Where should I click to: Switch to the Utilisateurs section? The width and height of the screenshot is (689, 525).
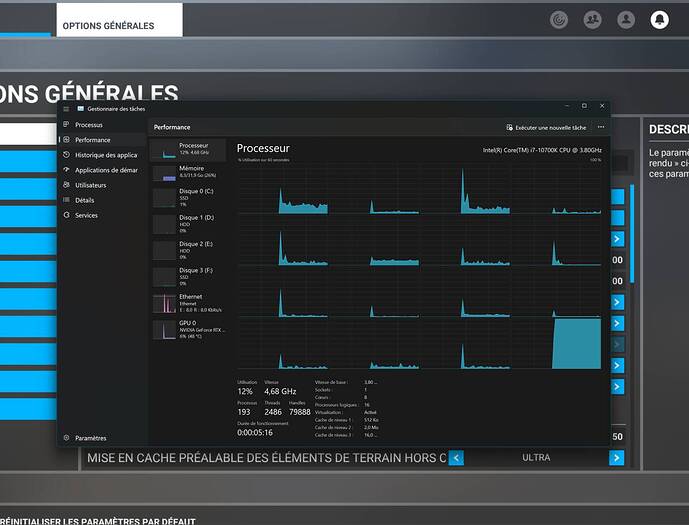(x=90, y=185)
